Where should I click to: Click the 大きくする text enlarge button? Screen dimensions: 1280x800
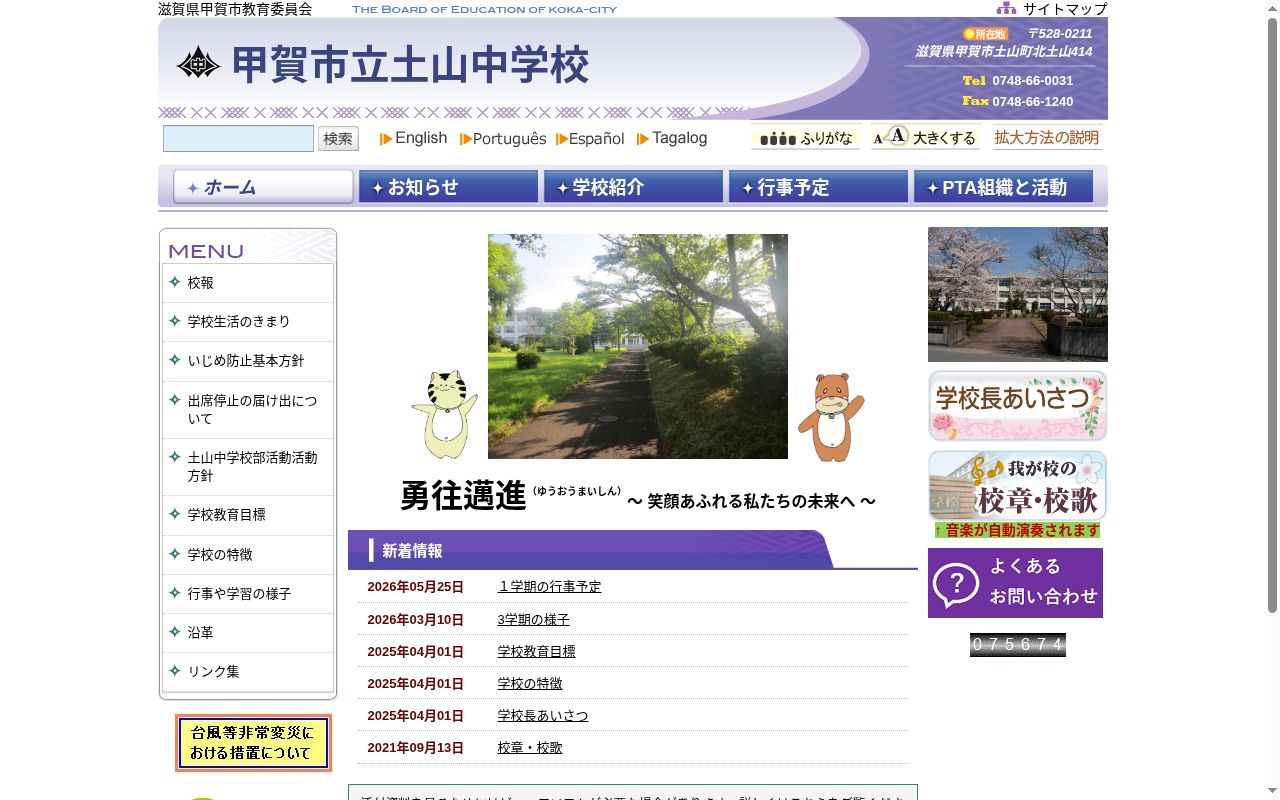925,137
